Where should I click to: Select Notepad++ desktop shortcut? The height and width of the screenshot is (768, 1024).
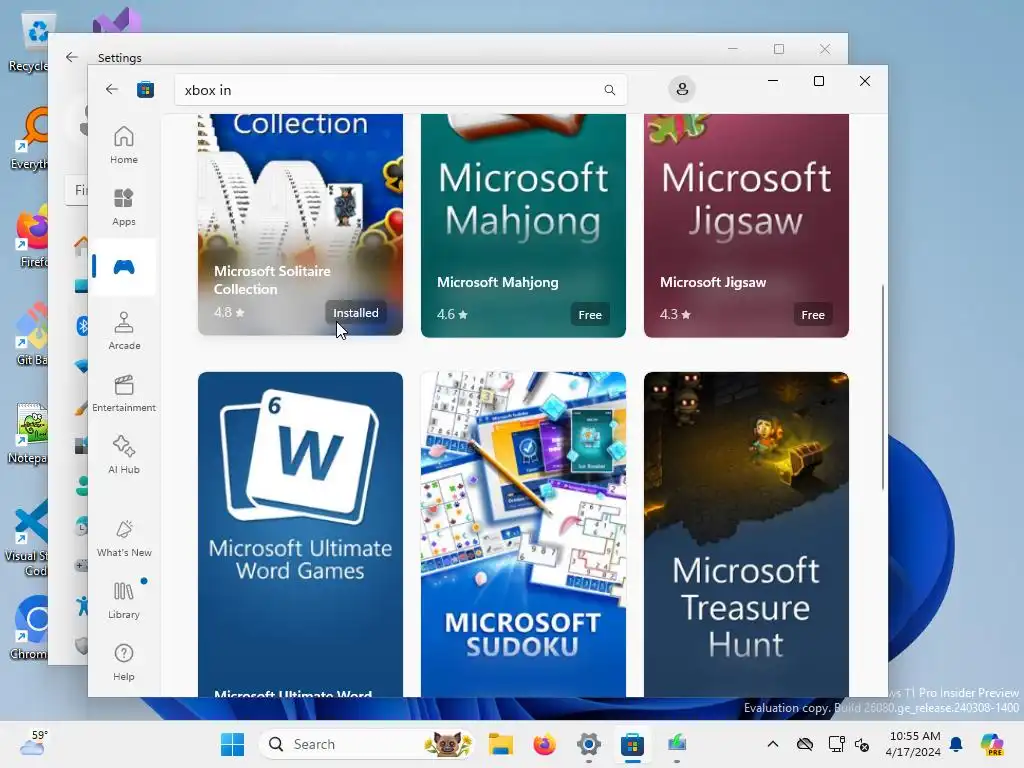[29, 432]
